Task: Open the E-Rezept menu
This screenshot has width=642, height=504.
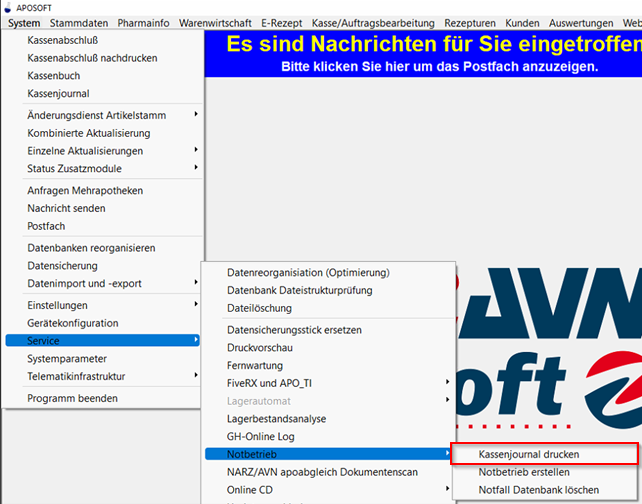Action: pos(282,23)
